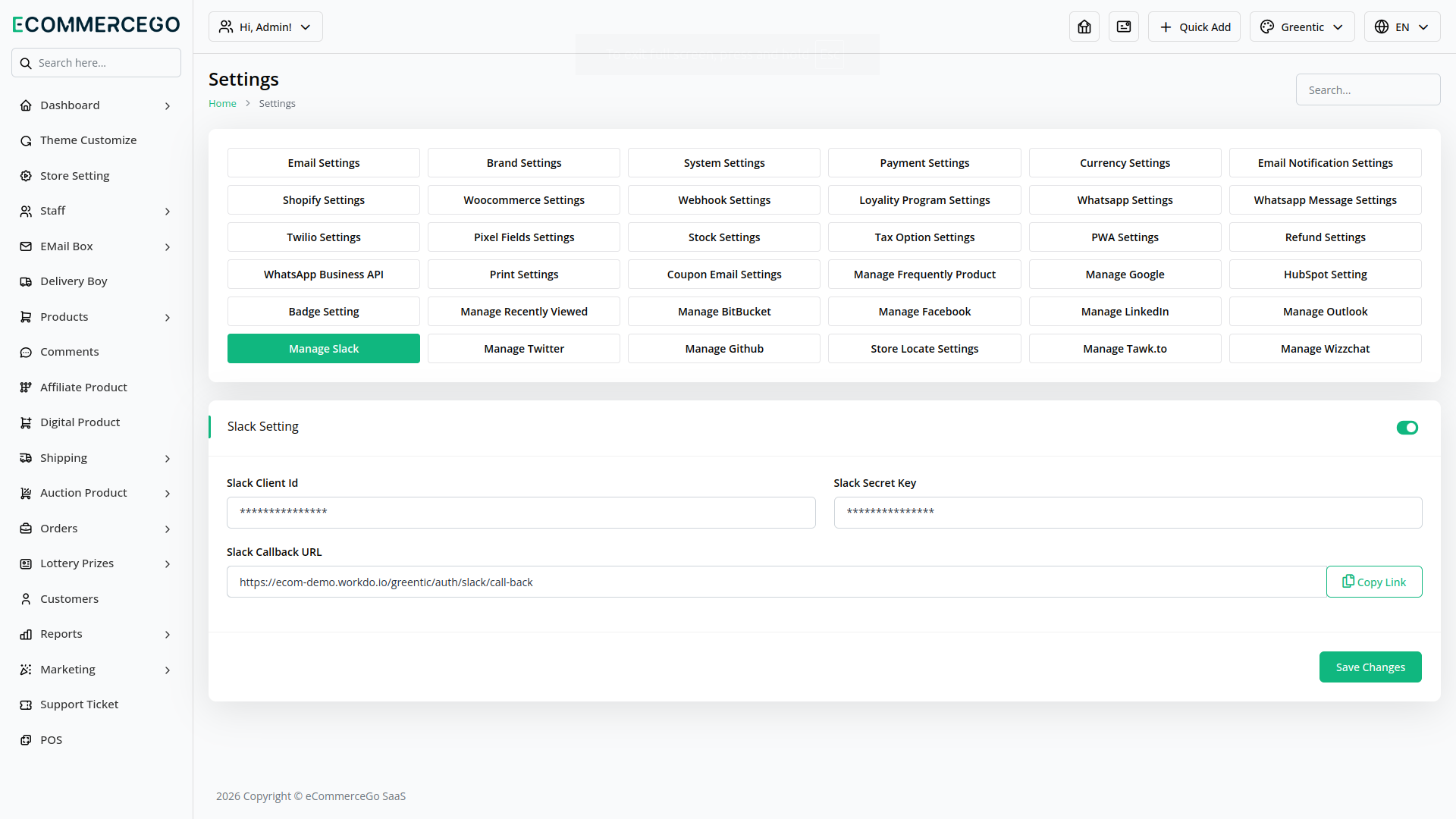
Task: Toggle the Slack Setting switch off
Action: (1407, 428)
